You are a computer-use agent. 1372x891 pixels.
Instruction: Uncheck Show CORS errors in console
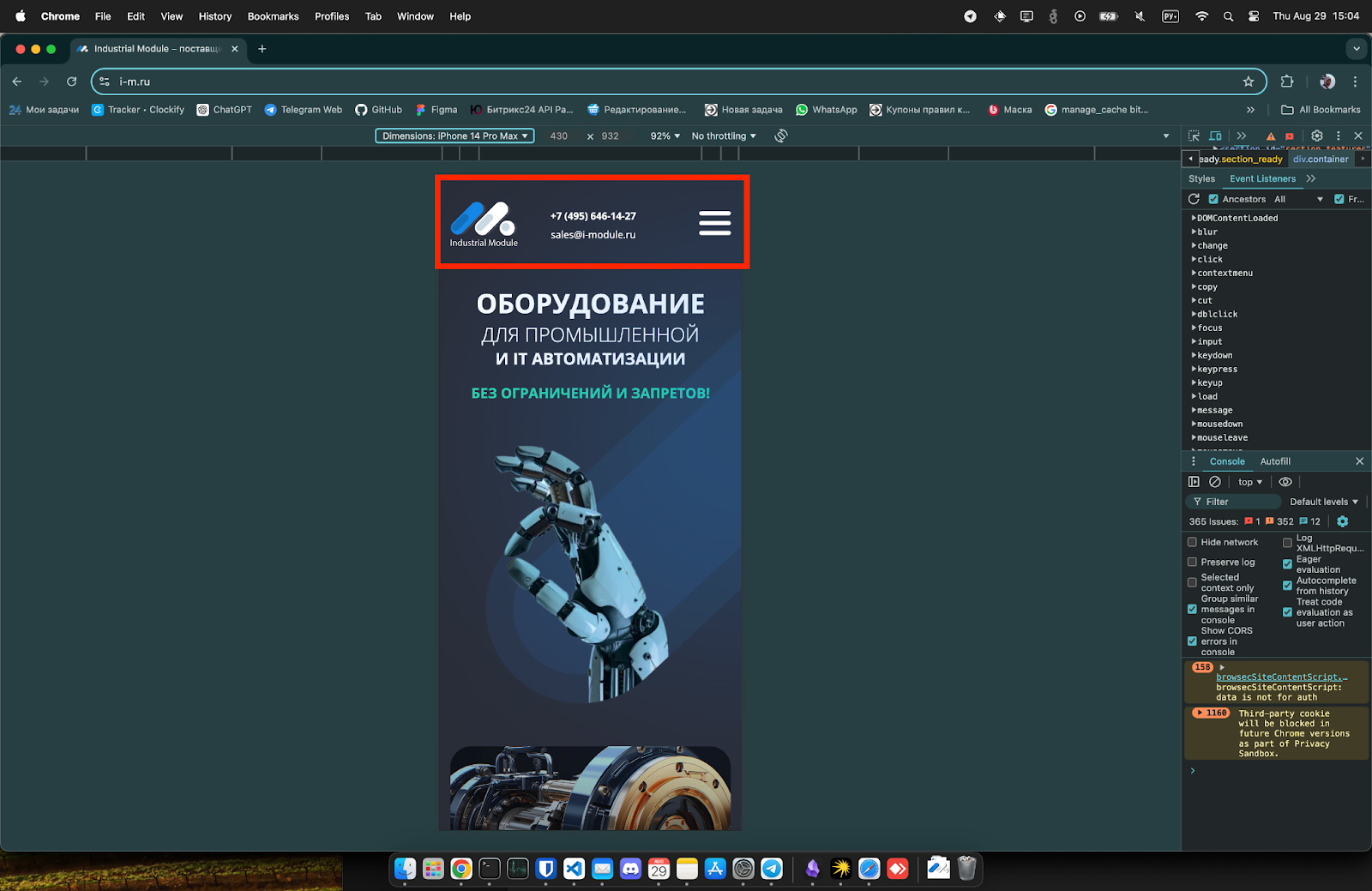pyautogui.click(x=1192, y=641)
